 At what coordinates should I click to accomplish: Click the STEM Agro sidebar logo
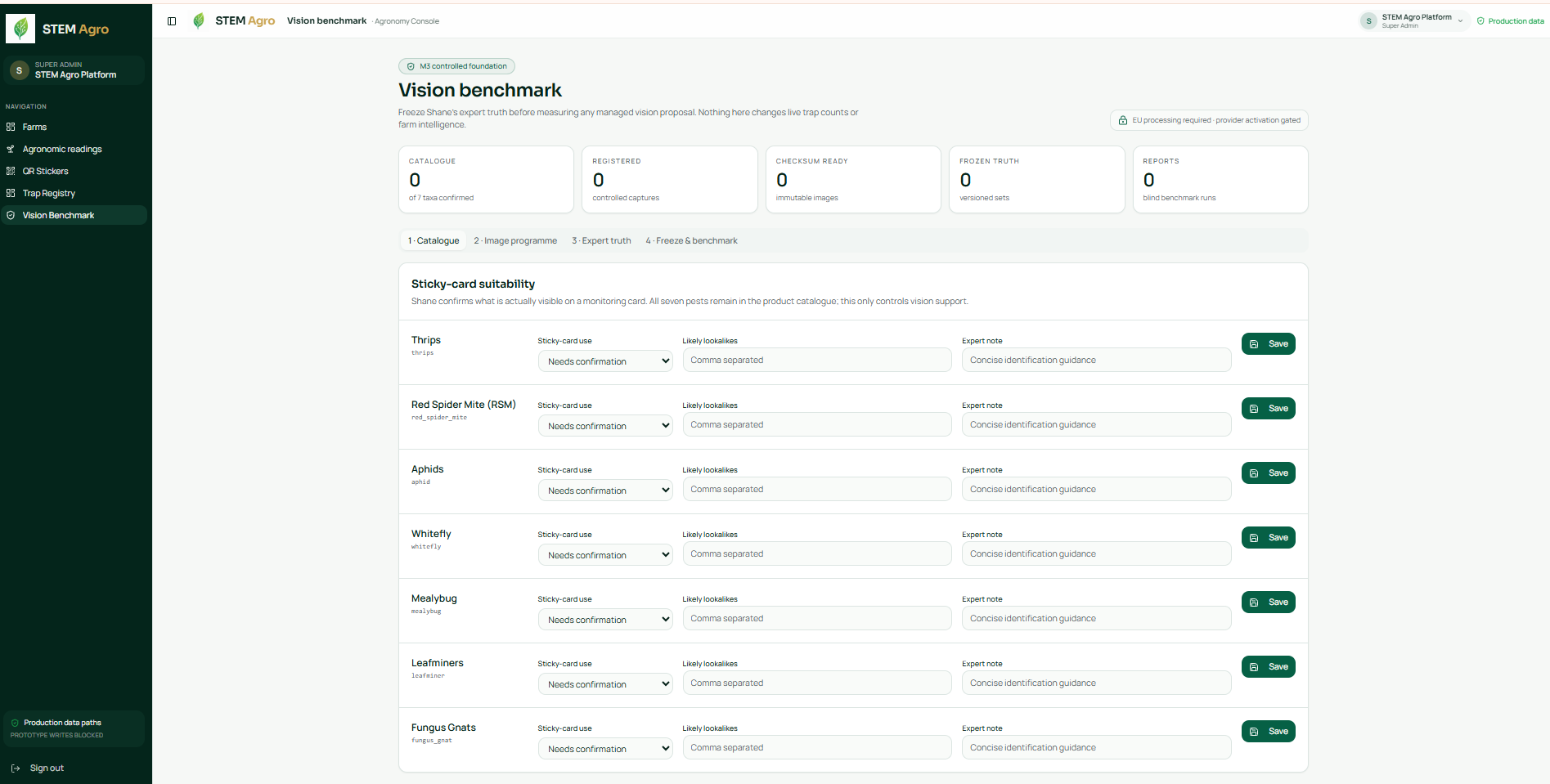[x=20, y=29]
